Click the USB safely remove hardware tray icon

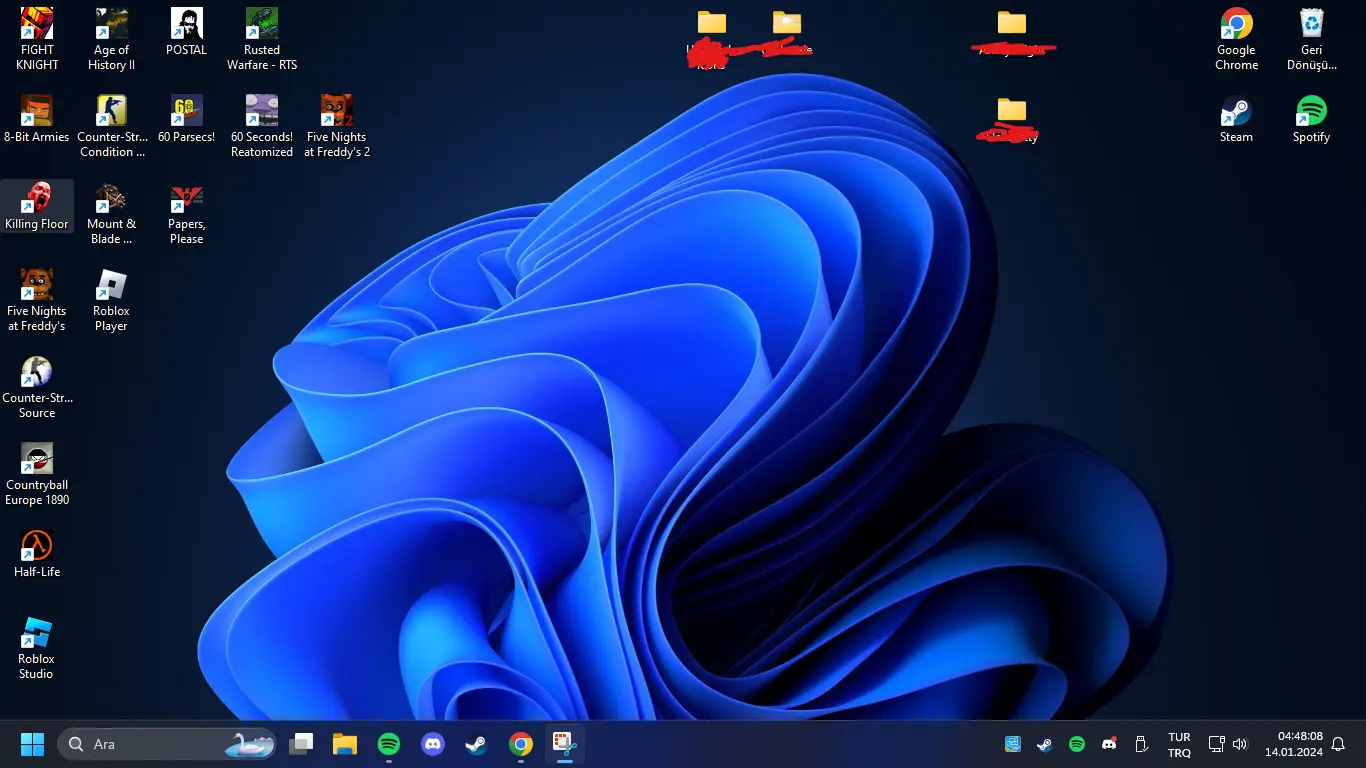[1141, 744]
